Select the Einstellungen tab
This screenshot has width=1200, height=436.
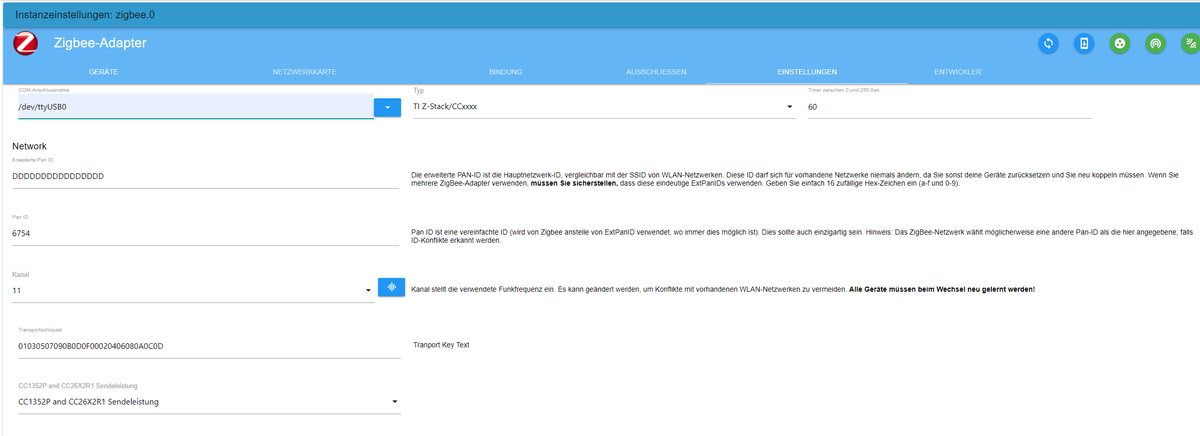pos(806,72)
